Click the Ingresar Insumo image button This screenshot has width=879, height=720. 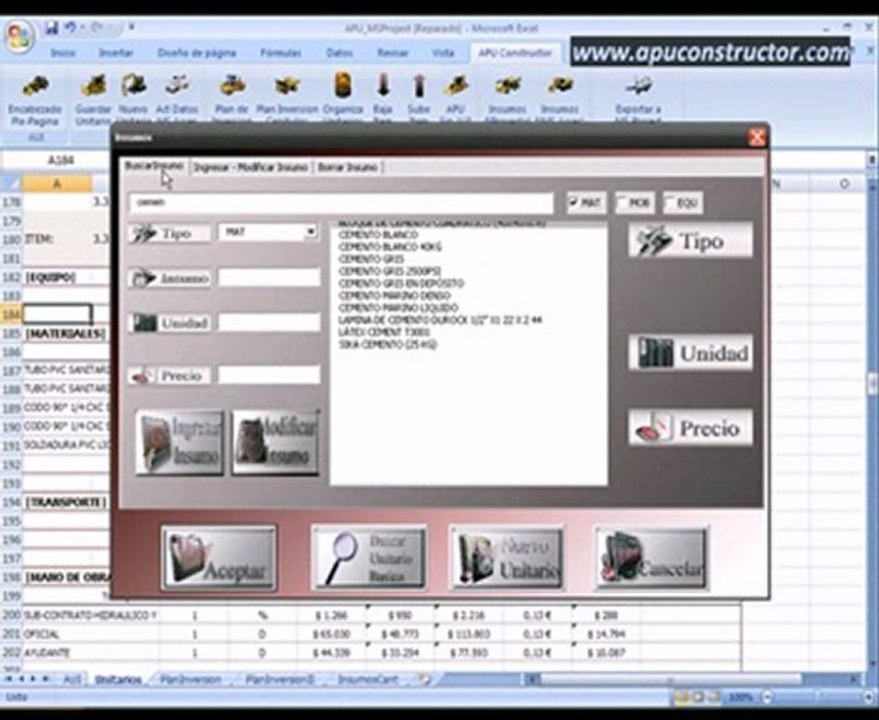(x=179, y=443)
